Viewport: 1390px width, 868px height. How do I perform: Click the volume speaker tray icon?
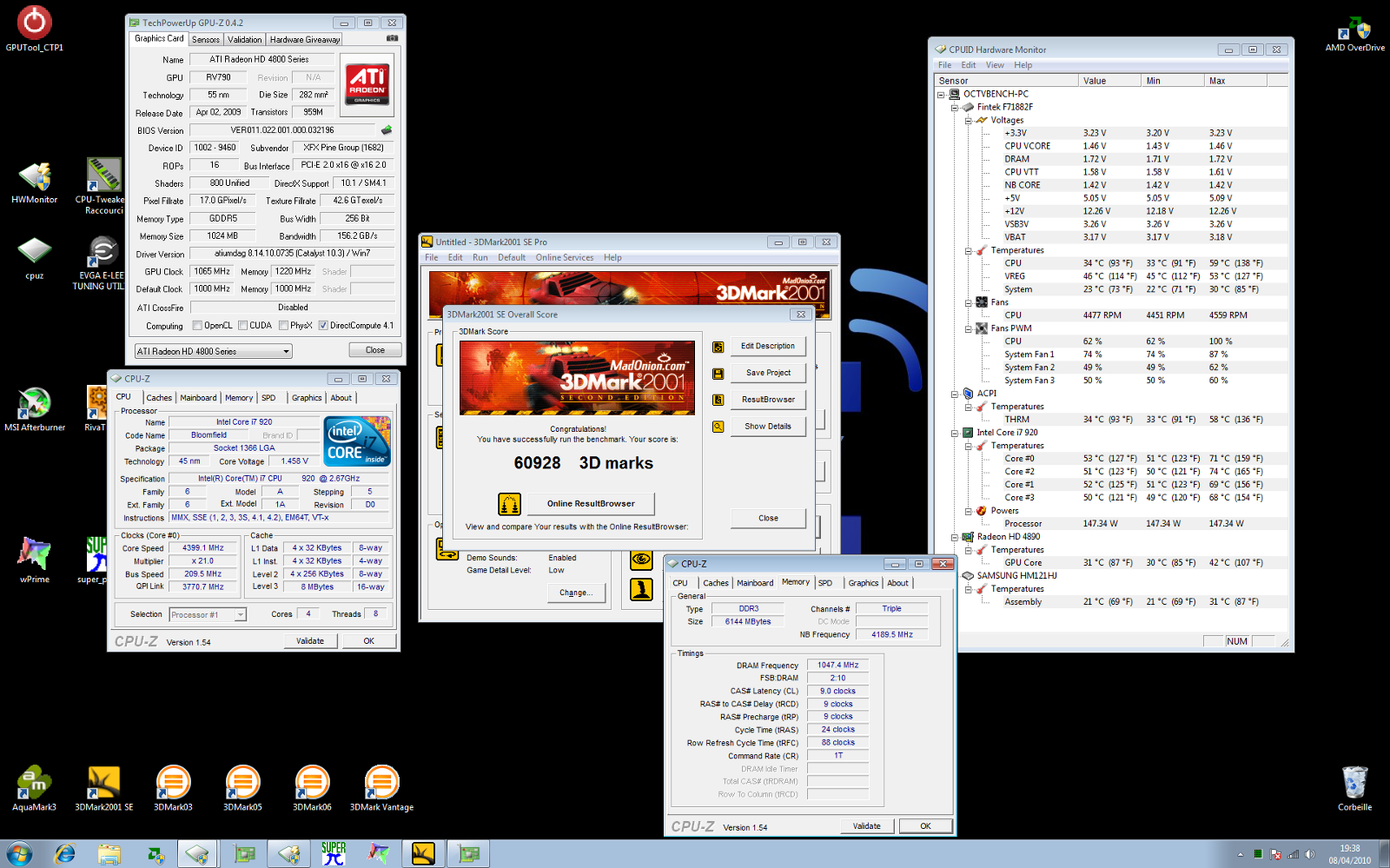[x=1309, y=855]
